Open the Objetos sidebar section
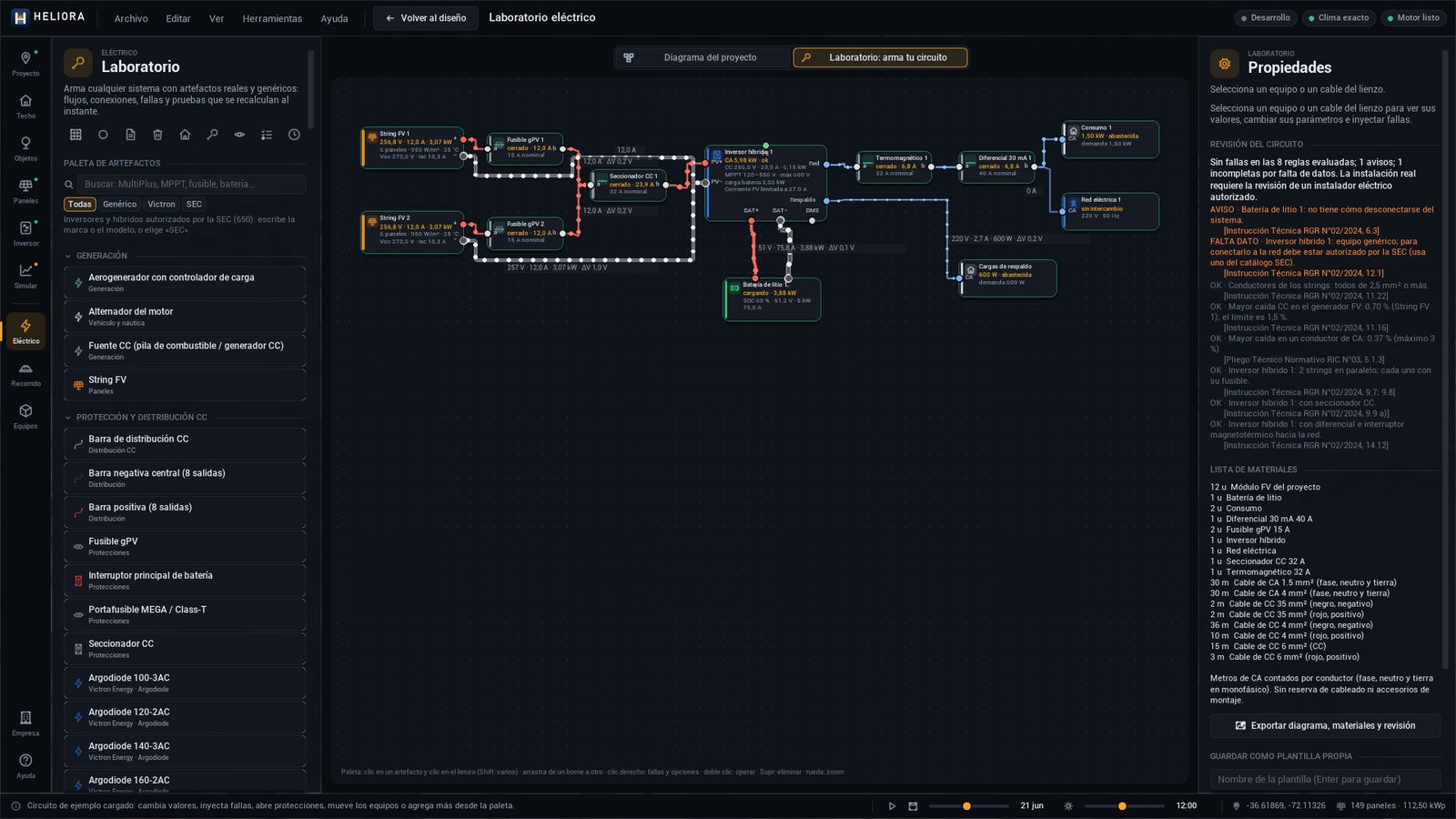Viewport: 1456px width, 819px height. tap(25, 148)
